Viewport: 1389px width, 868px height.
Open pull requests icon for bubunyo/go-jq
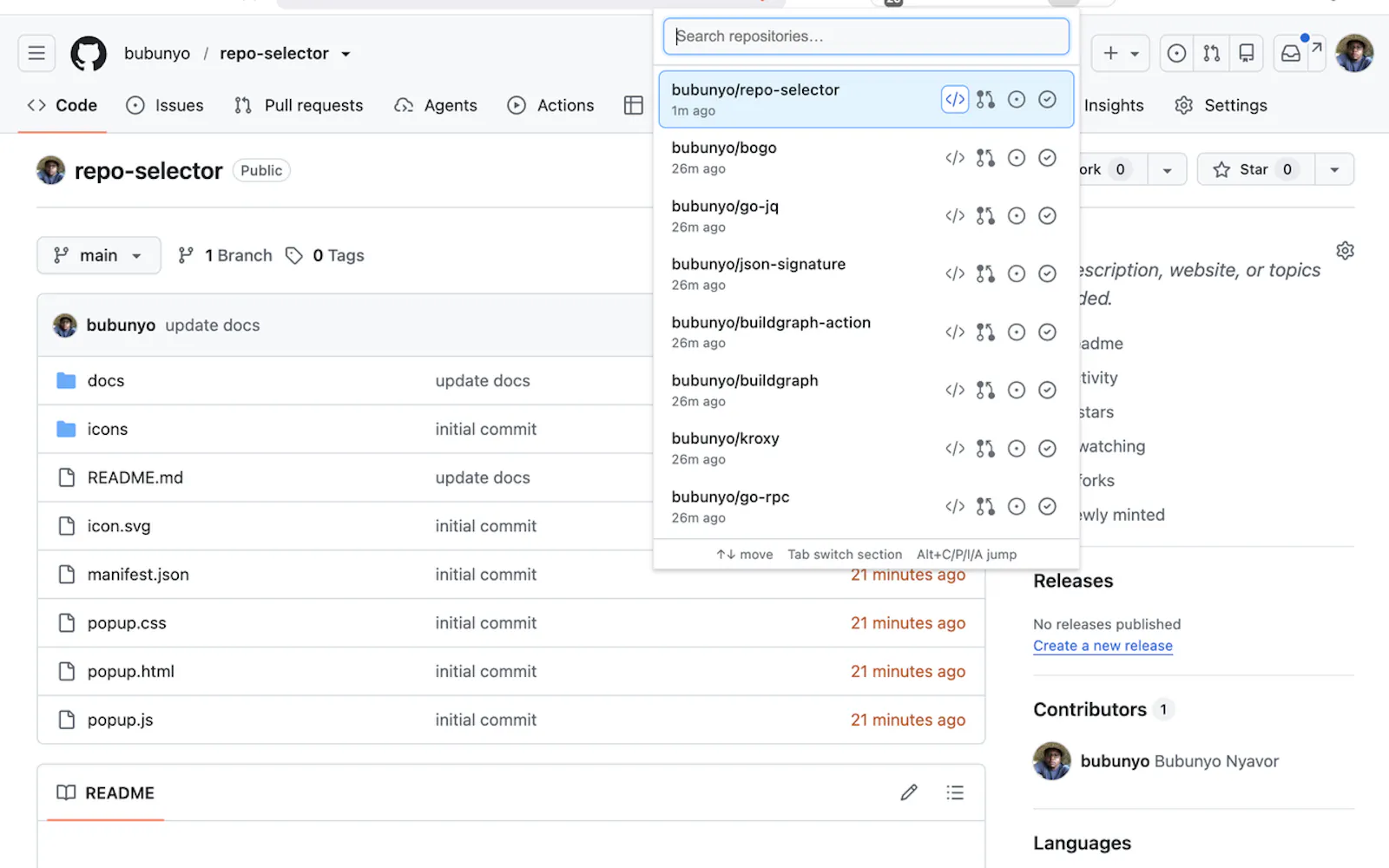pos(985,216)
